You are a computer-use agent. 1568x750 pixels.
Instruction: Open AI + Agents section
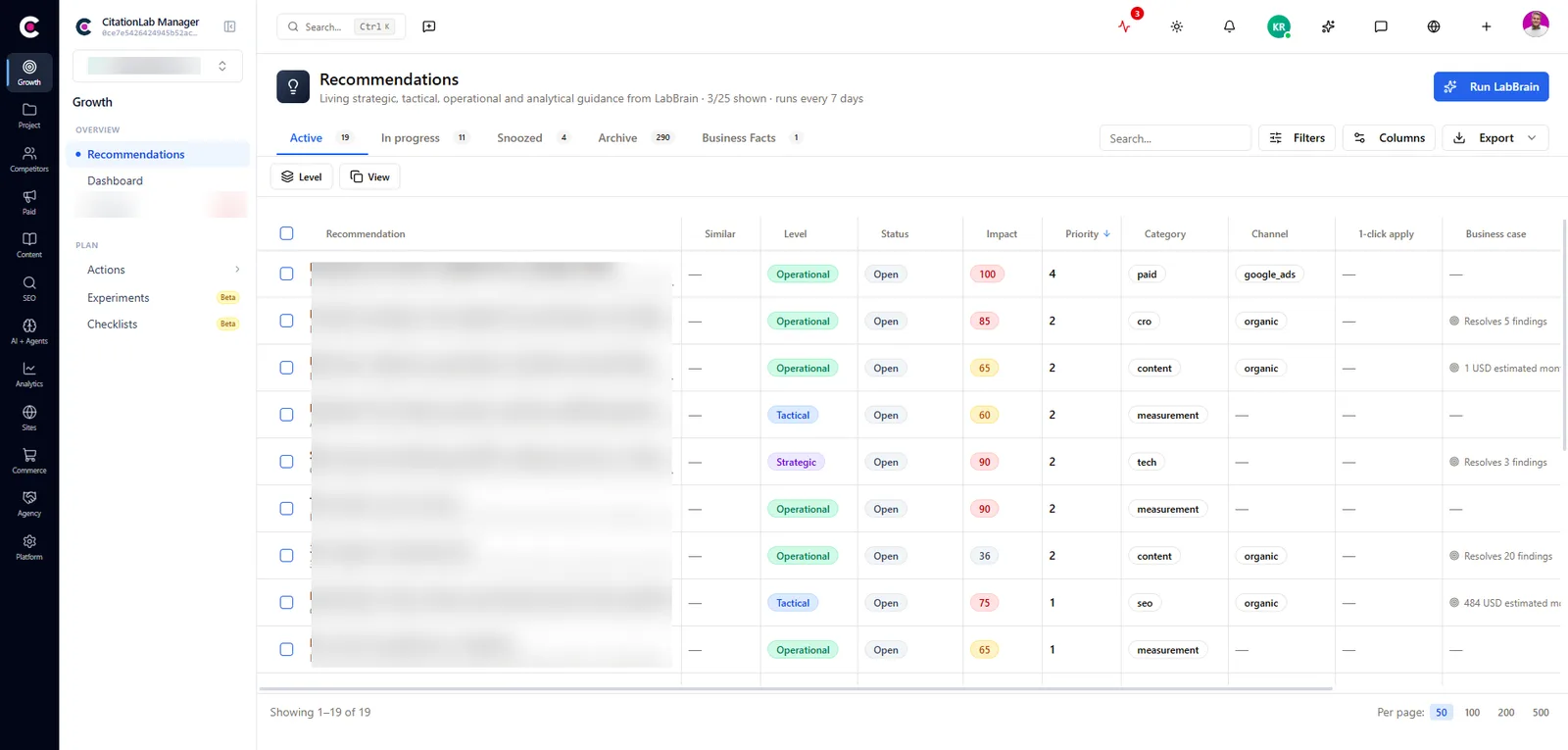point(29,330)
